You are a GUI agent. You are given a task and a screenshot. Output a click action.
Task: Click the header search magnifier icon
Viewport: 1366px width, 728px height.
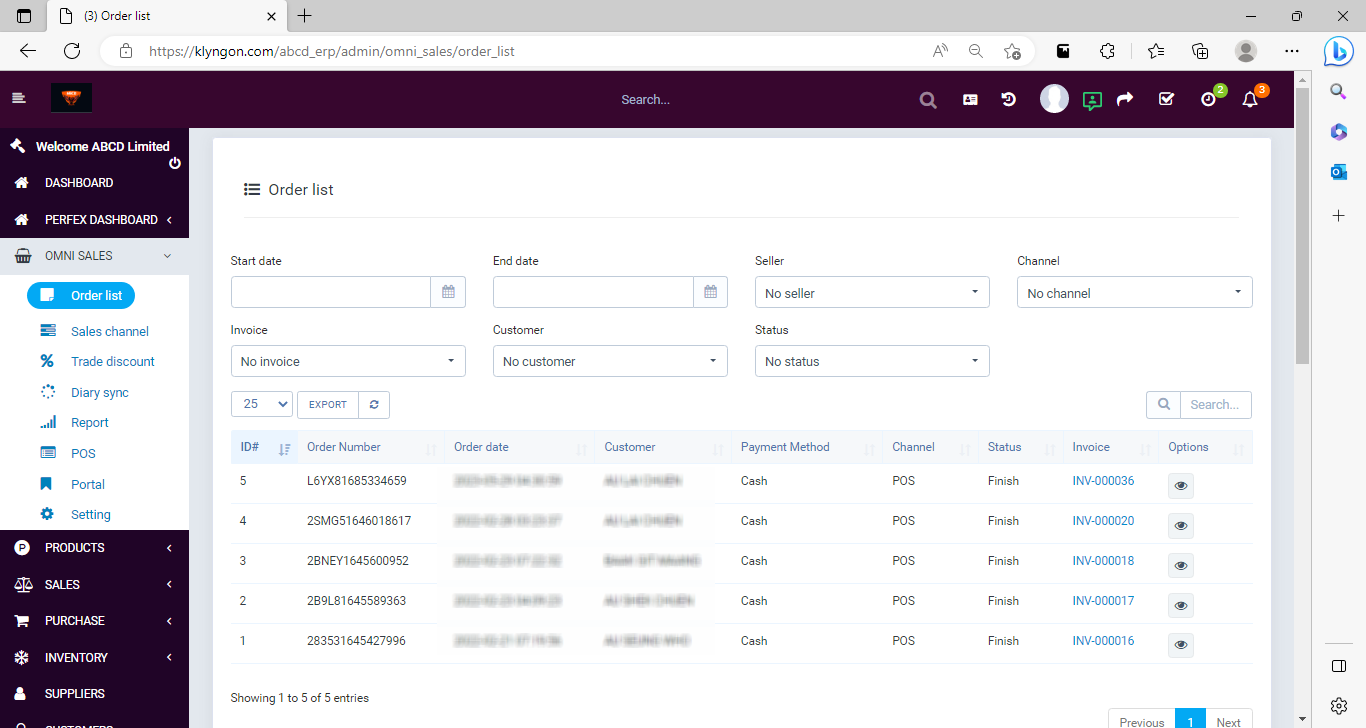928,100
